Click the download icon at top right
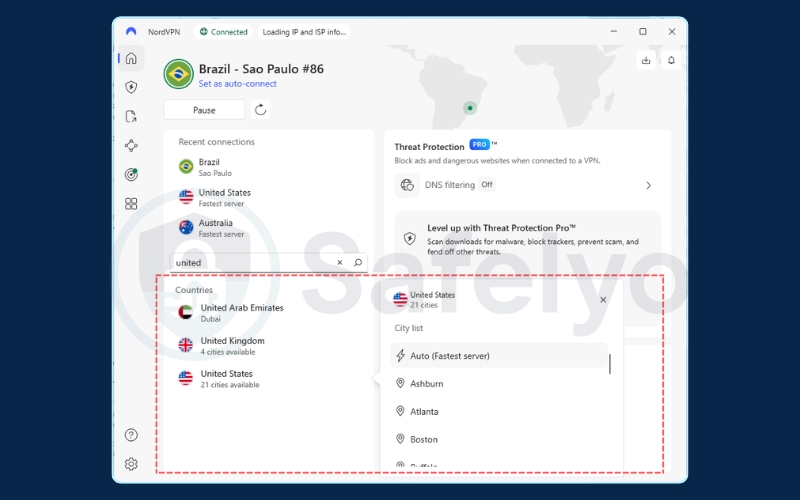The image size is (800, 500). (x=646, y=60)
